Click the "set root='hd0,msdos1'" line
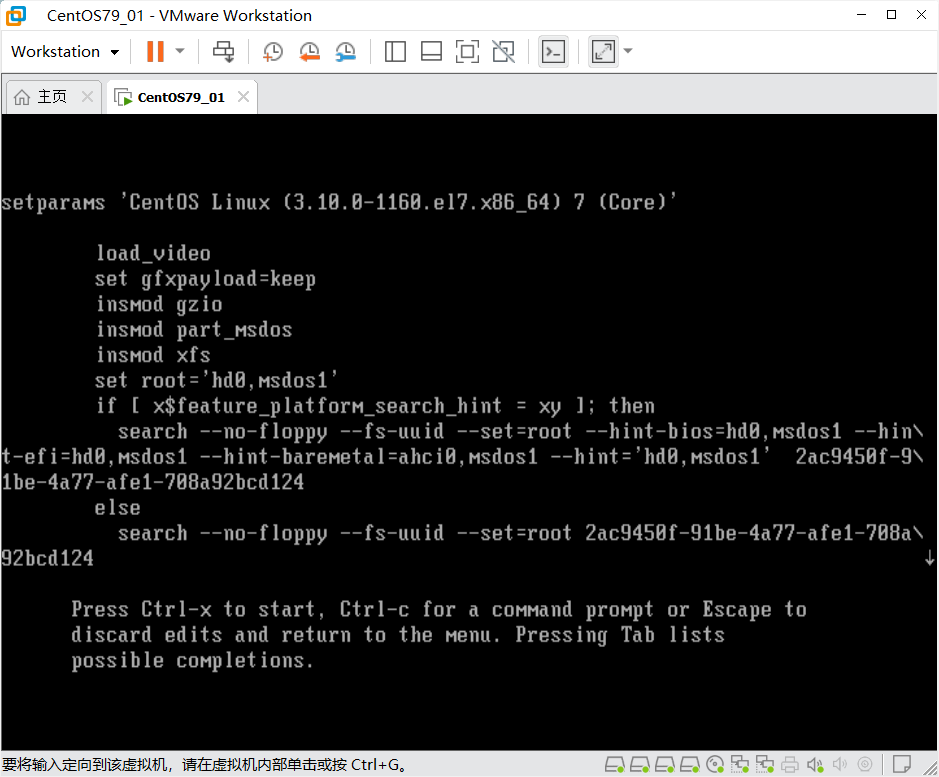Image resolution: width=939 pixels, height=777 pixels. point(217,380)
